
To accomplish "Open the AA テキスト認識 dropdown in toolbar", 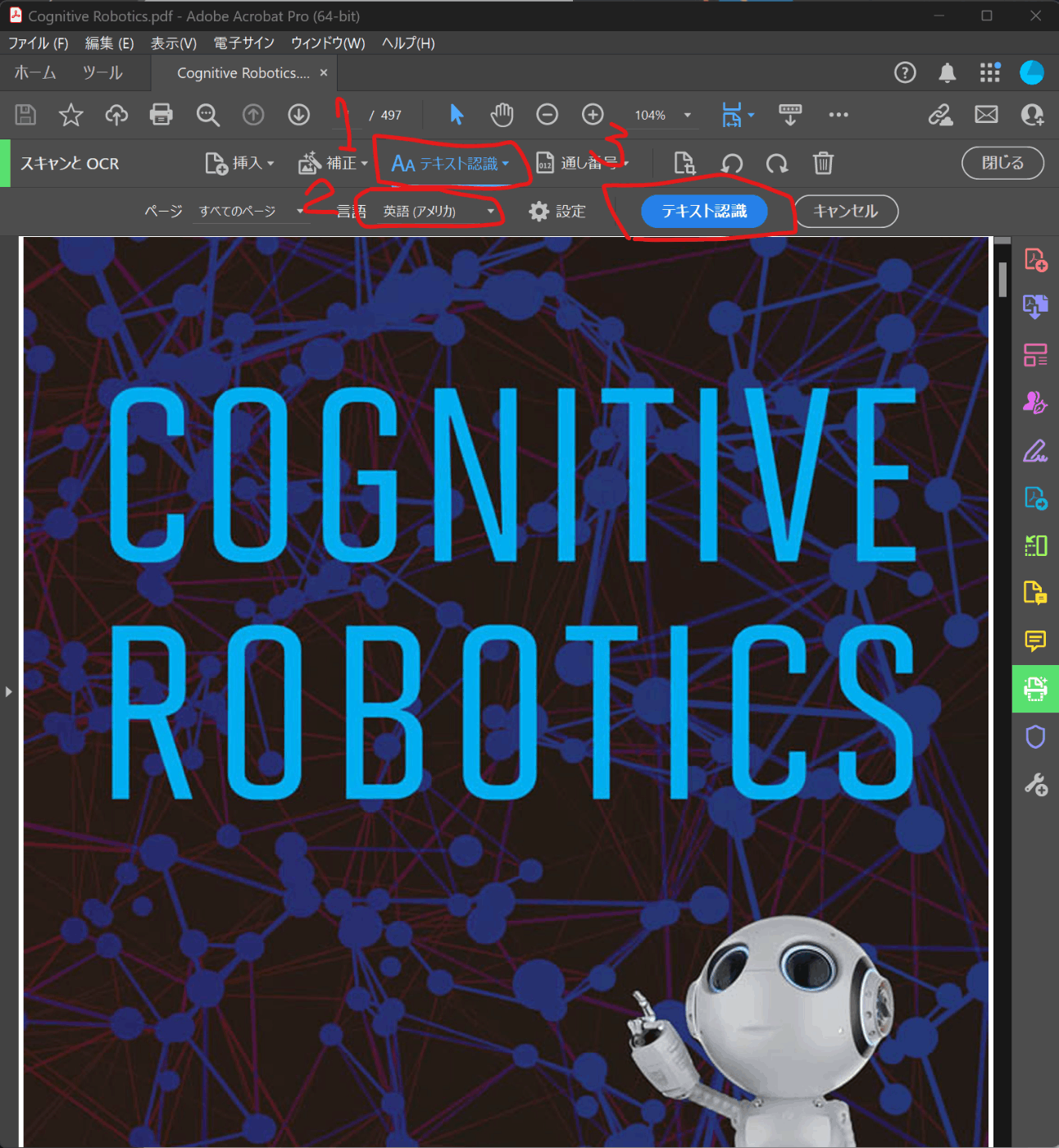I will 450,163.
